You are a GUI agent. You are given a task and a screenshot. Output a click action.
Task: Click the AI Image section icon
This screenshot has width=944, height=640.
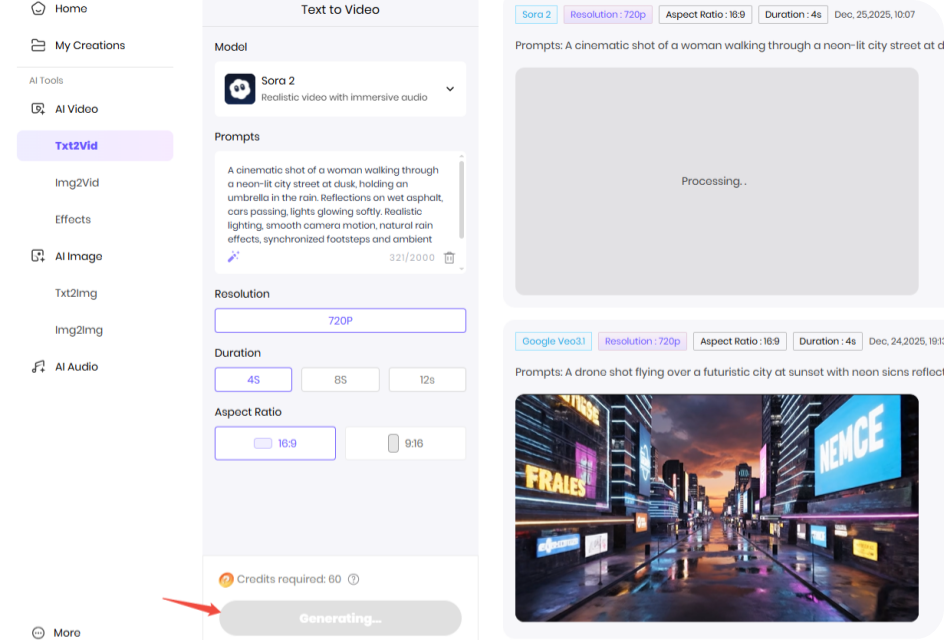[x=38, y=256]
